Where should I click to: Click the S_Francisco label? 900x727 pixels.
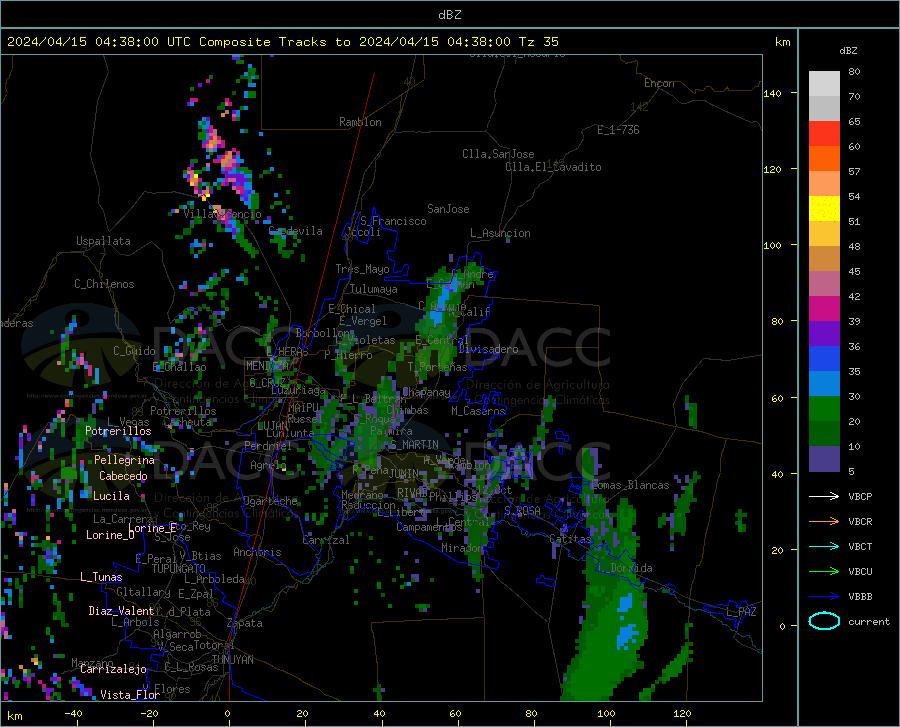(393, 221)
